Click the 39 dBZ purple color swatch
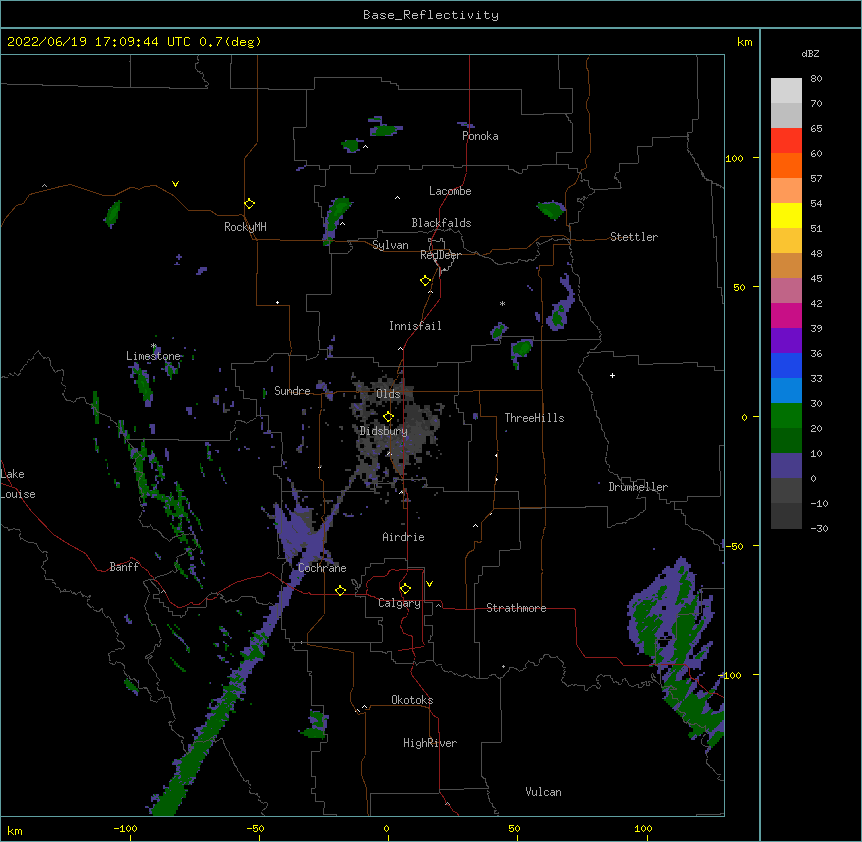The width and height of the screenshot is (862, 842). (786, 340)
